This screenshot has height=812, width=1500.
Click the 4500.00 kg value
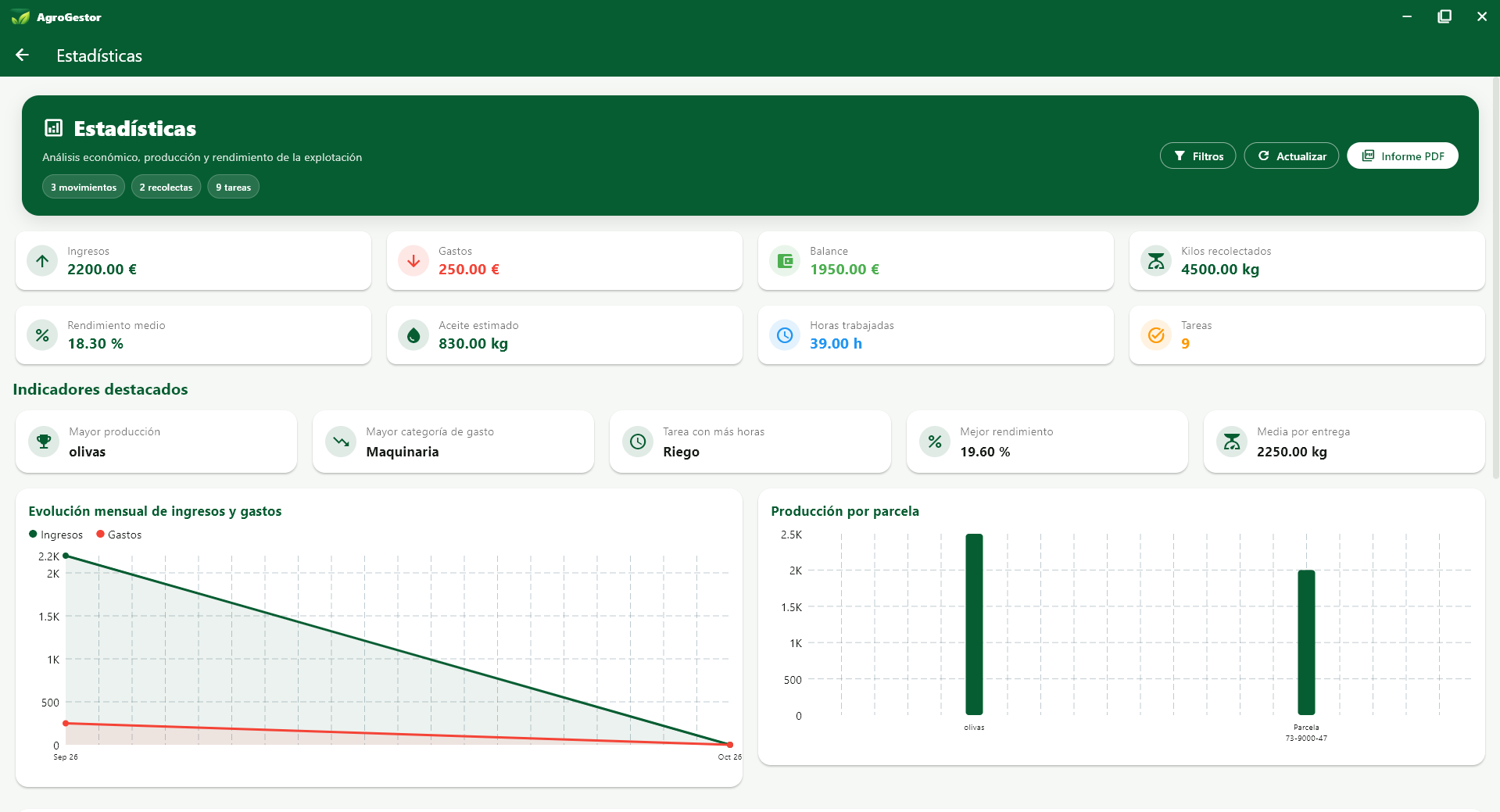1220,269
